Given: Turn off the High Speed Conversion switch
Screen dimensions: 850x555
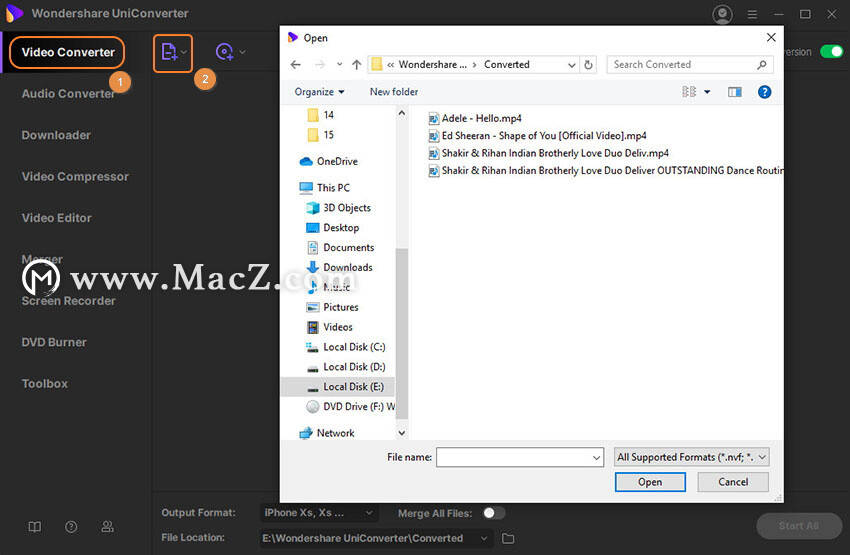Looking at the screenshot, I should 832,52.
